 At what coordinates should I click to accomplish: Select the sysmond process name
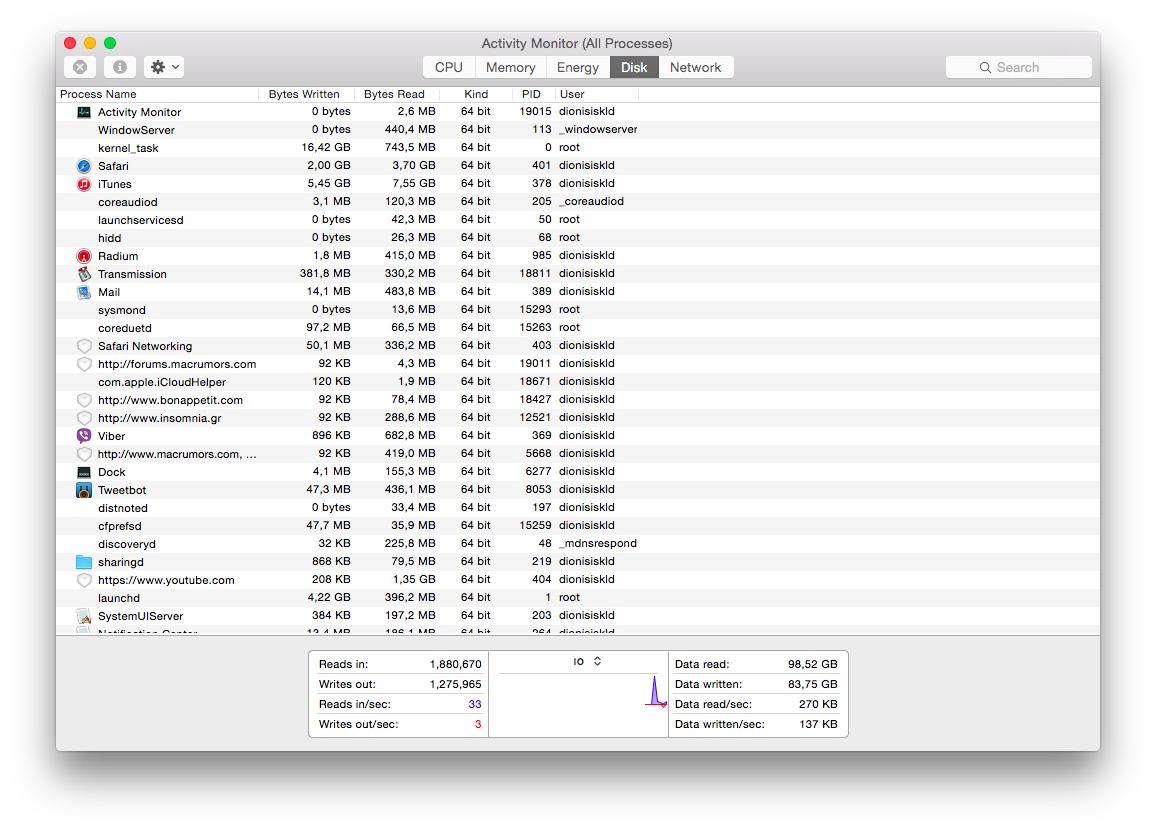click(122, 310)
